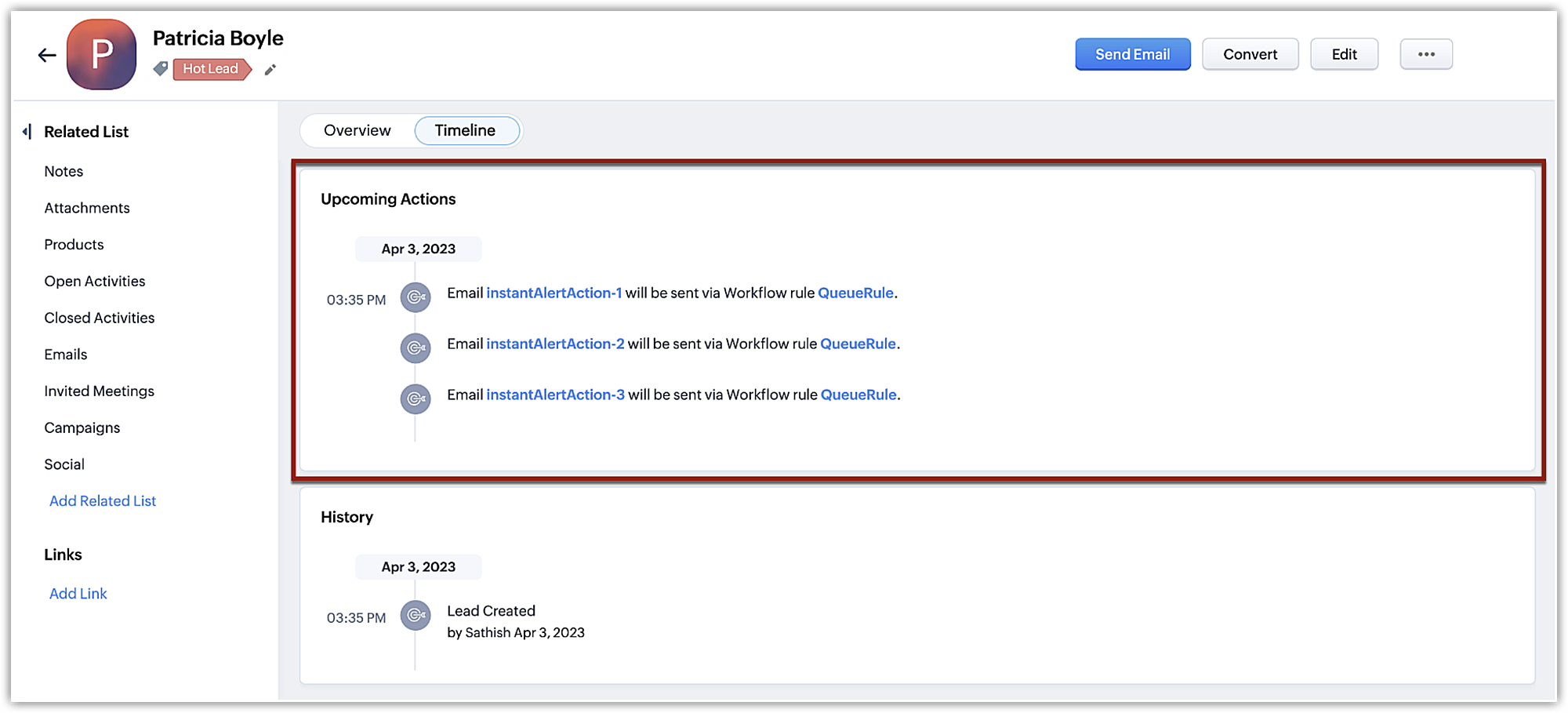Open QueueRule link for instantAlertAction-3
Screen dimensions: 1568x713
(x=858, y=395)
